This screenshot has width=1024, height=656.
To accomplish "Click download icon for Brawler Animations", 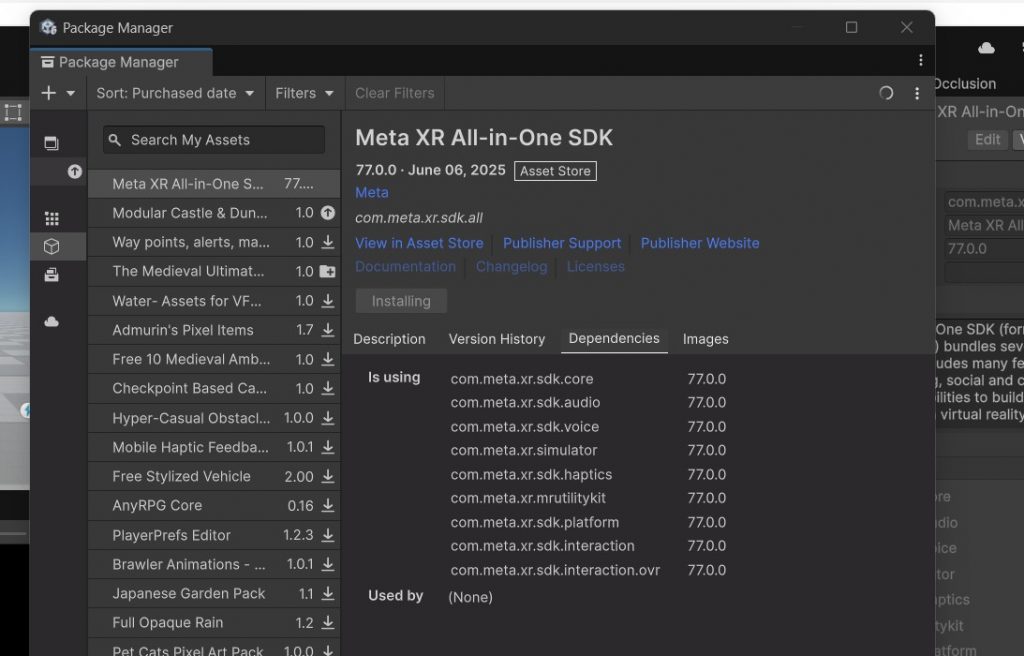I will [328, 564].
